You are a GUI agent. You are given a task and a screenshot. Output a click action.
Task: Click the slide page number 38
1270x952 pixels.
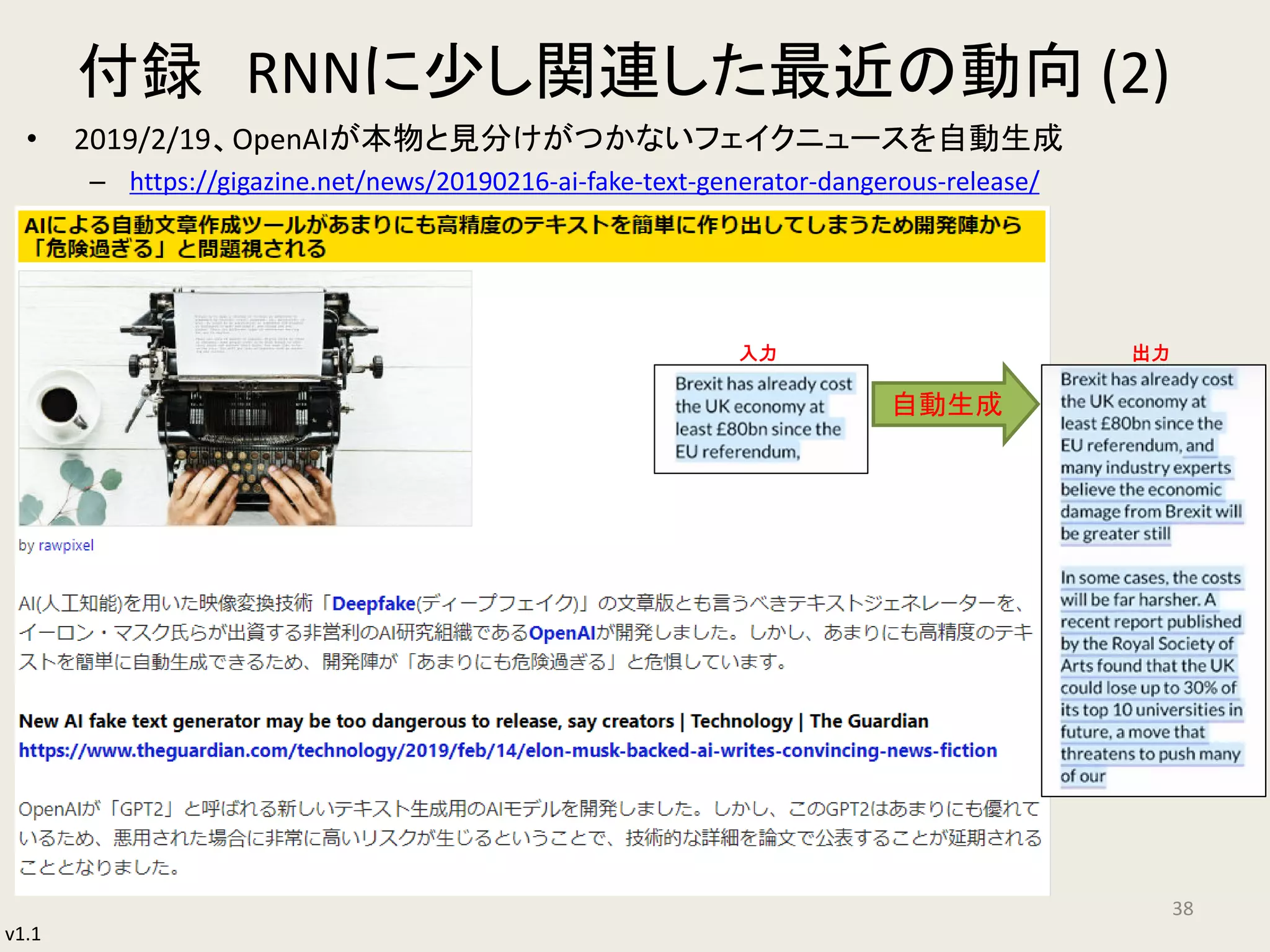click(1183, 909)
